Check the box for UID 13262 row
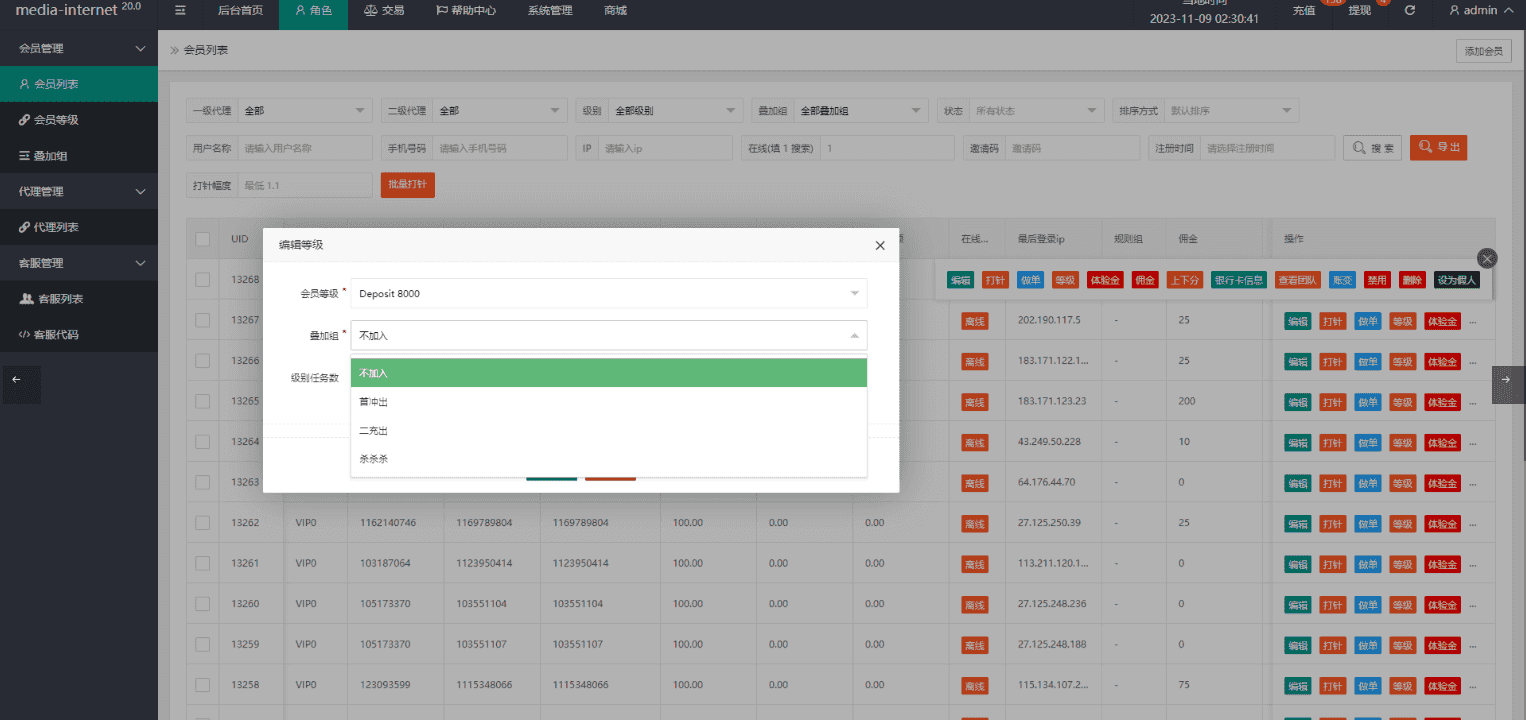1526x720 pixels. tap(203, 523)
